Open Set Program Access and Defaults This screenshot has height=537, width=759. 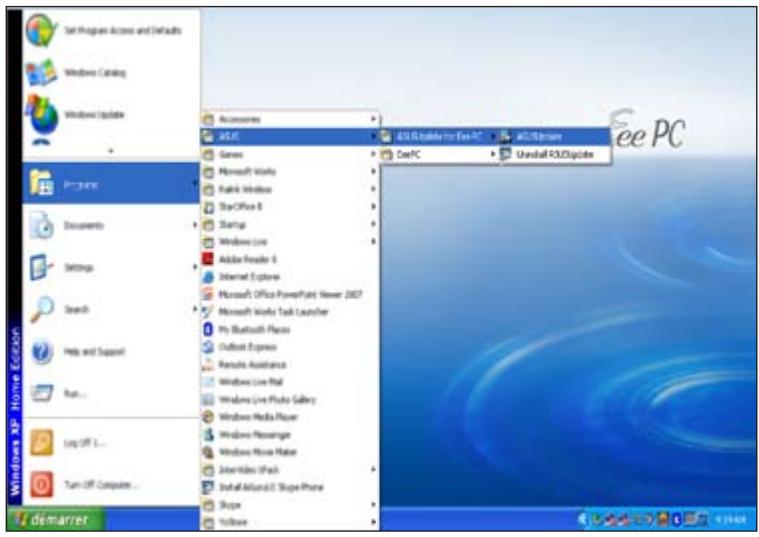111,30
